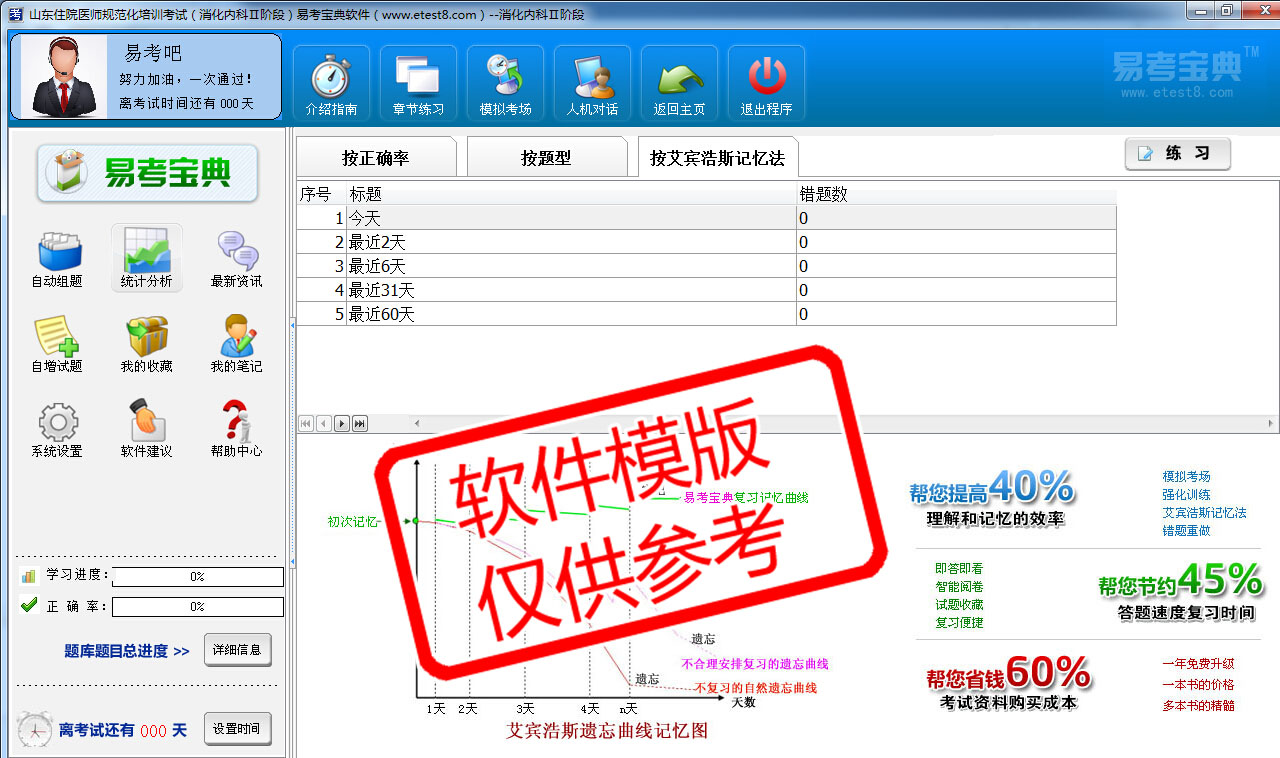Open 帮助中心 question mark icon

pyautogui.click(x=236, y=429)
